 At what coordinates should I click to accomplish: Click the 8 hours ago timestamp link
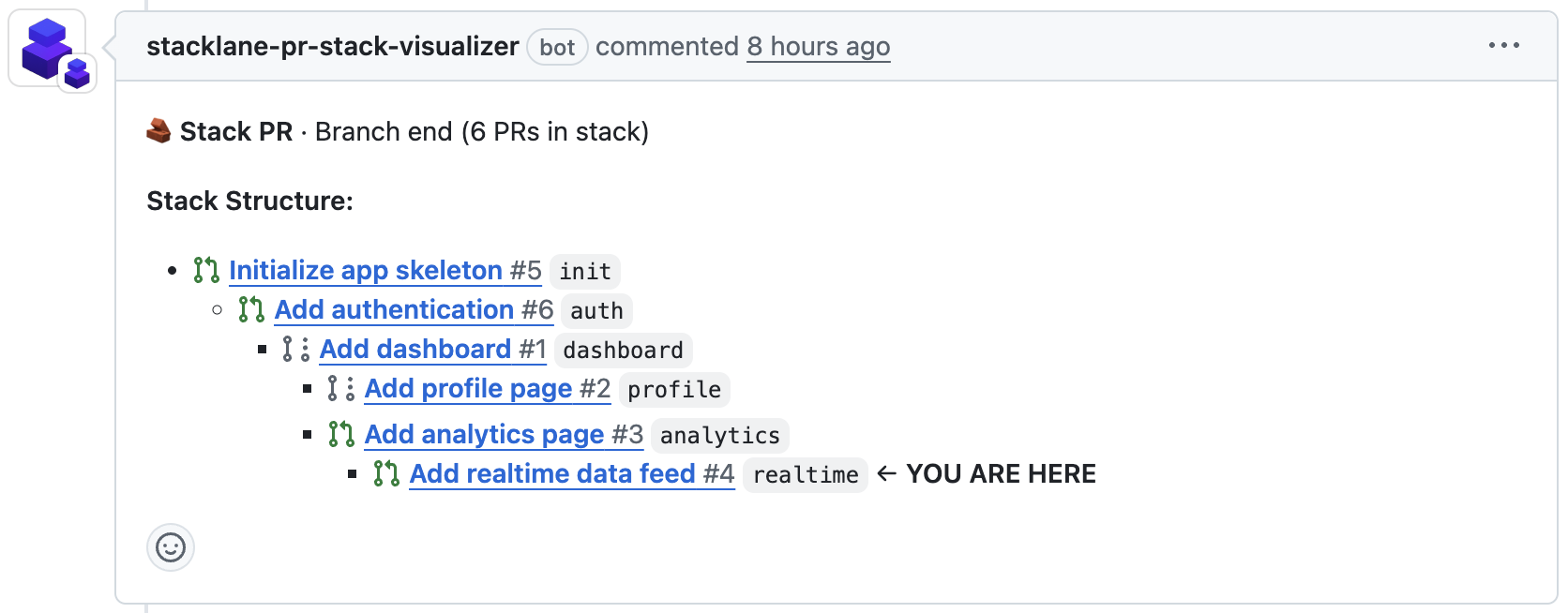coord(817,46)
